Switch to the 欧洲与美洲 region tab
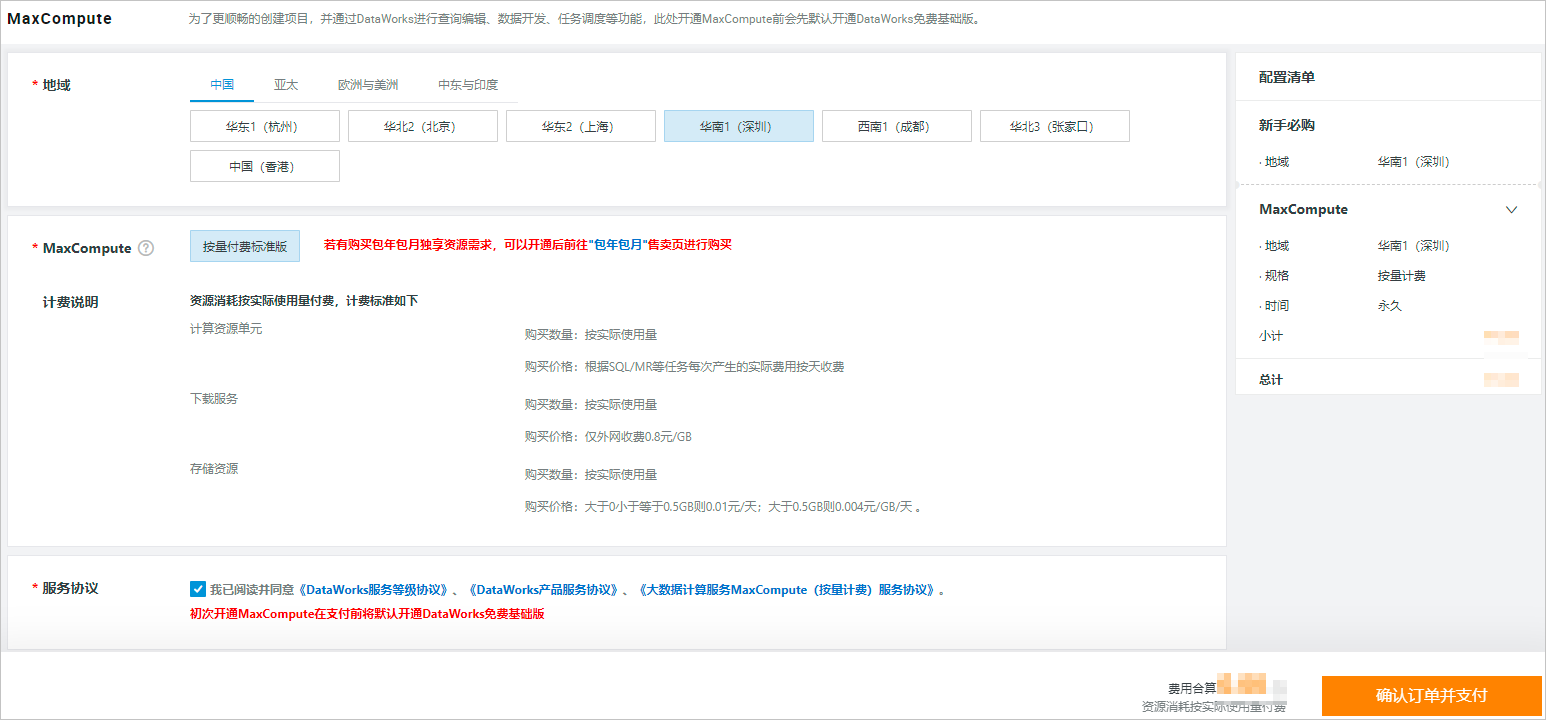This screenshot has width=1546, height=720. [x=368, y=85]
